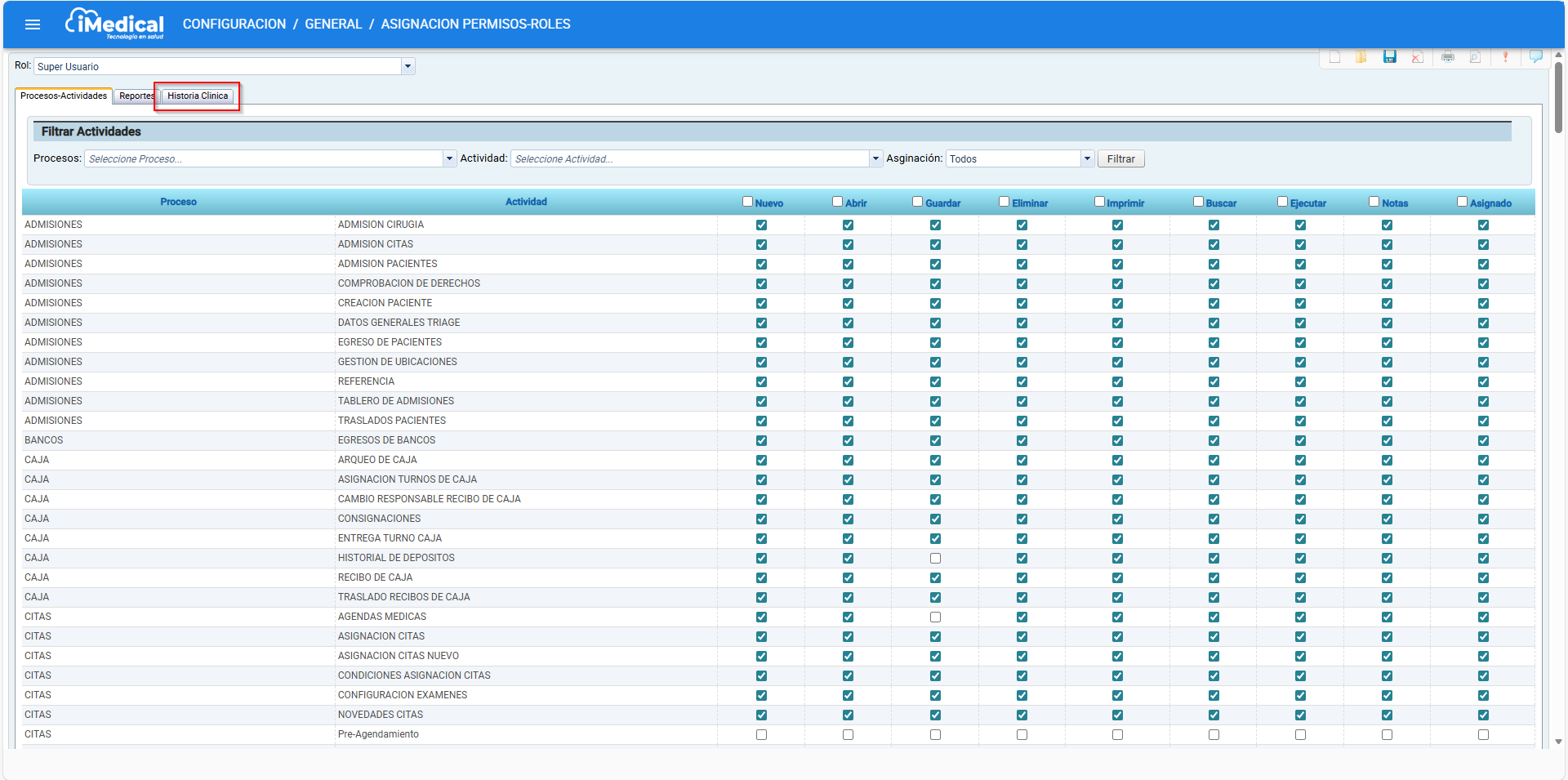The height and width of the screenshot is (780, 1568).
Task: Expand the Asignación dropdown showing Todos
Action: click(x=1087, y=159)
